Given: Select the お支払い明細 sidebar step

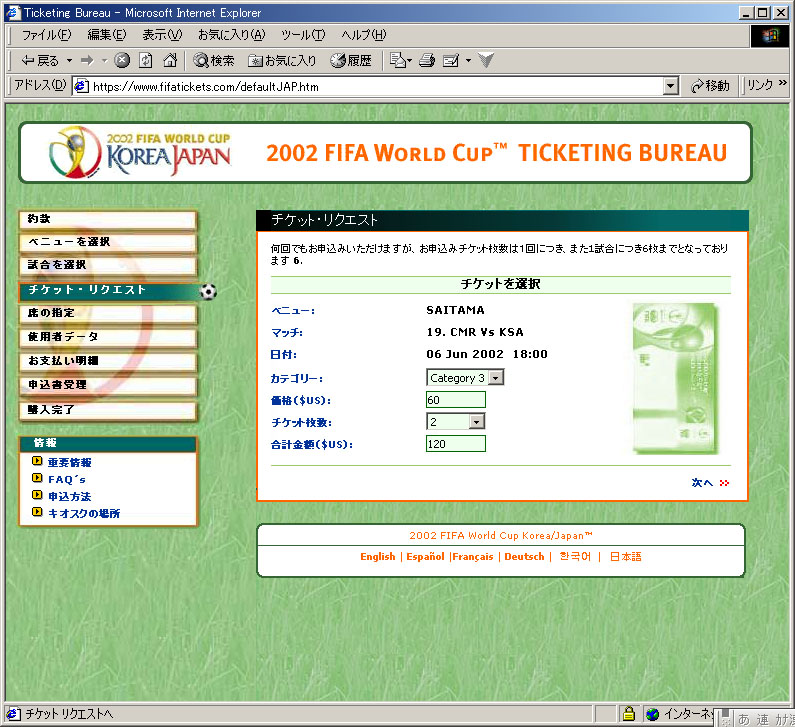Looking at the screenshot, I should (107, 361).
